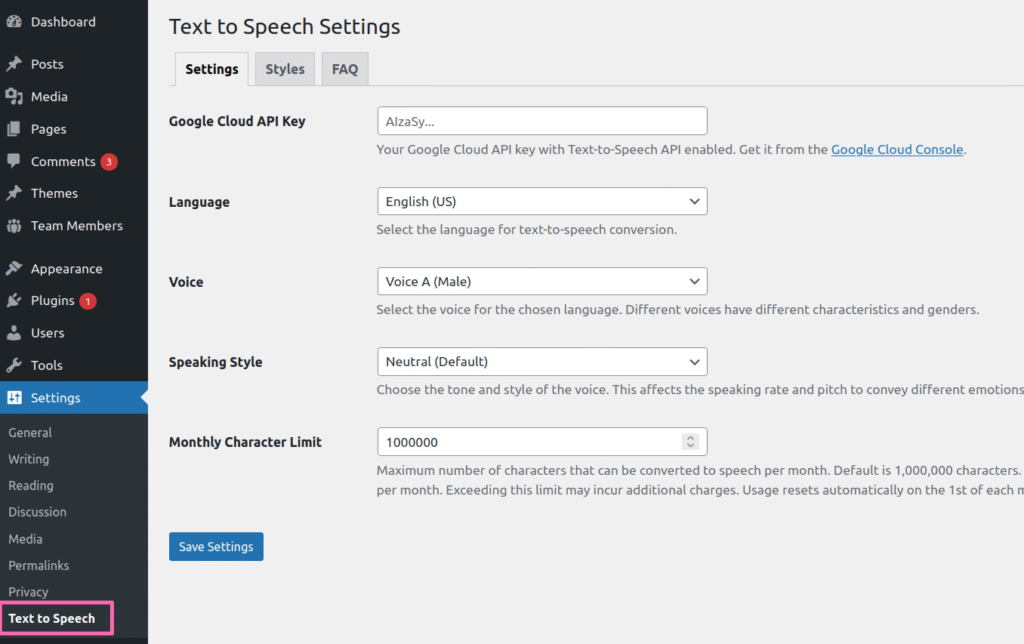The image size is (1024, 644).
Task: Click the Comments speech bubble icon
Action: pos(14,161)
